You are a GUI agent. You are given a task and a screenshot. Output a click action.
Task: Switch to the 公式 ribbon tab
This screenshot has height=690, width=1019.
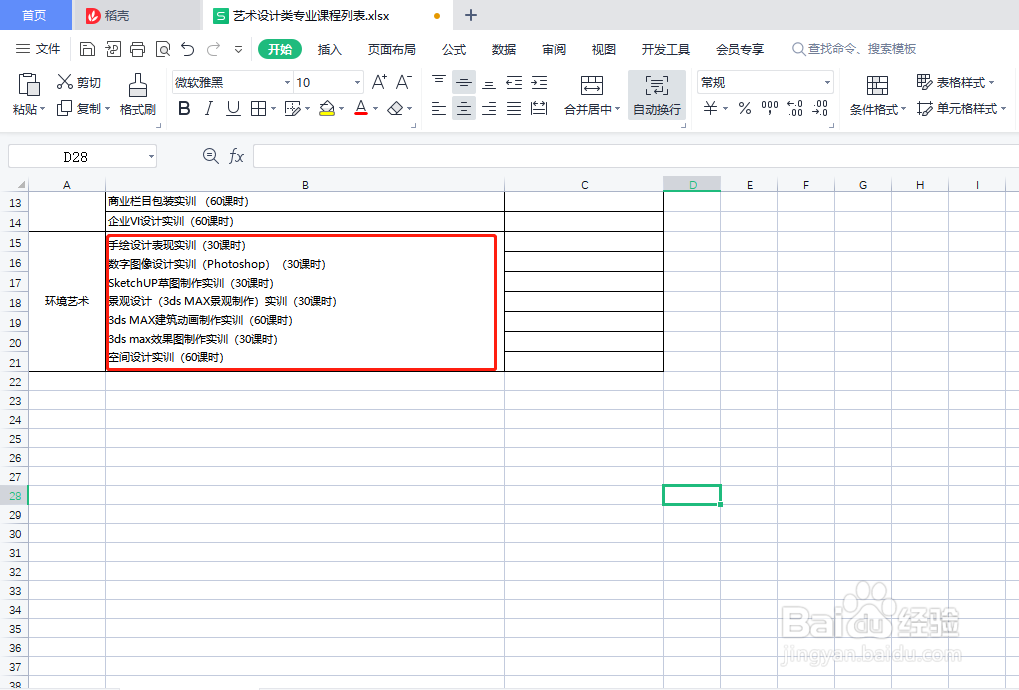click(x=452, y=48)
